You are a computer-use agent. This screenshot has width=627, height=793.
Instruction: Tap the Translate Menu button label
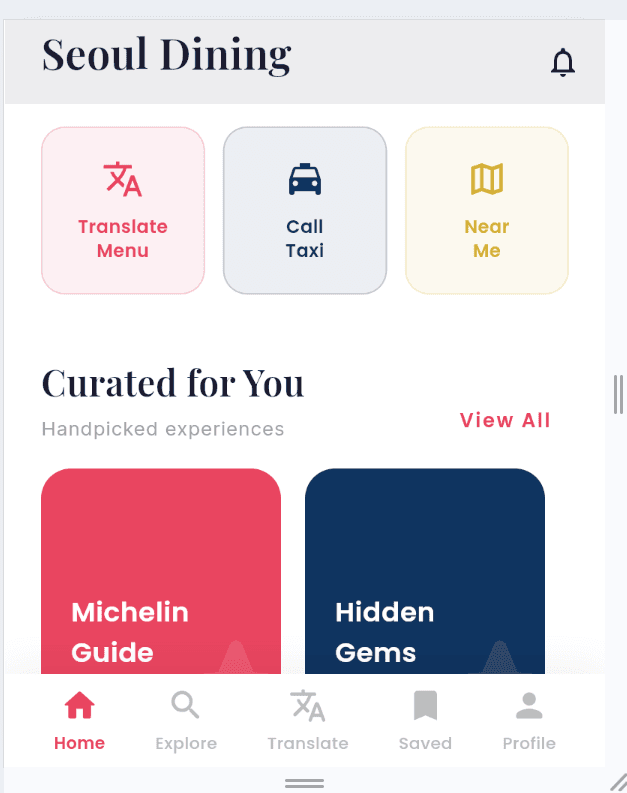click(123, 239)
